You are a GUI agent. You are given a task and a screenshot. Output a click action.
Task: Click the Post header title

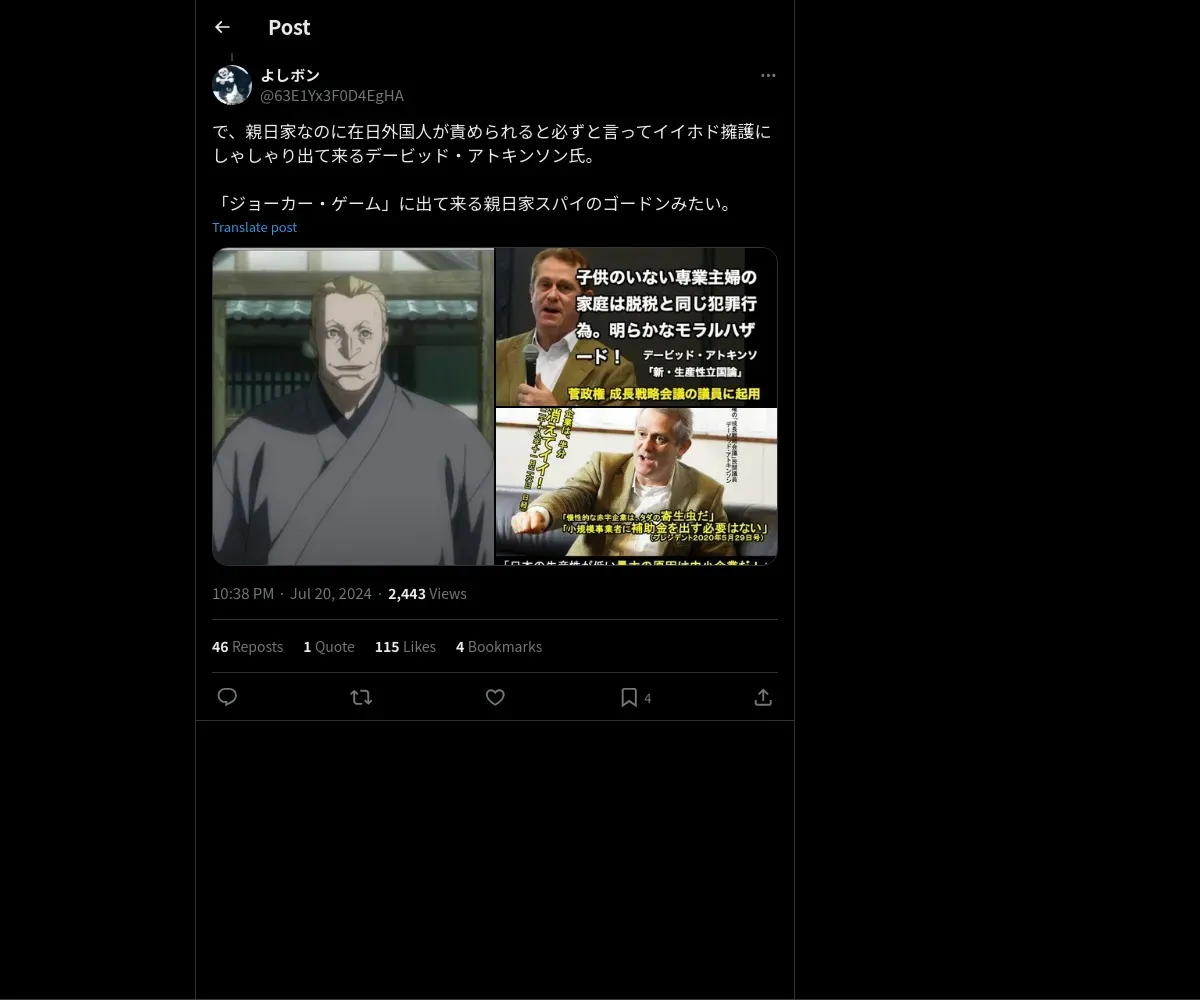(289, 27)
